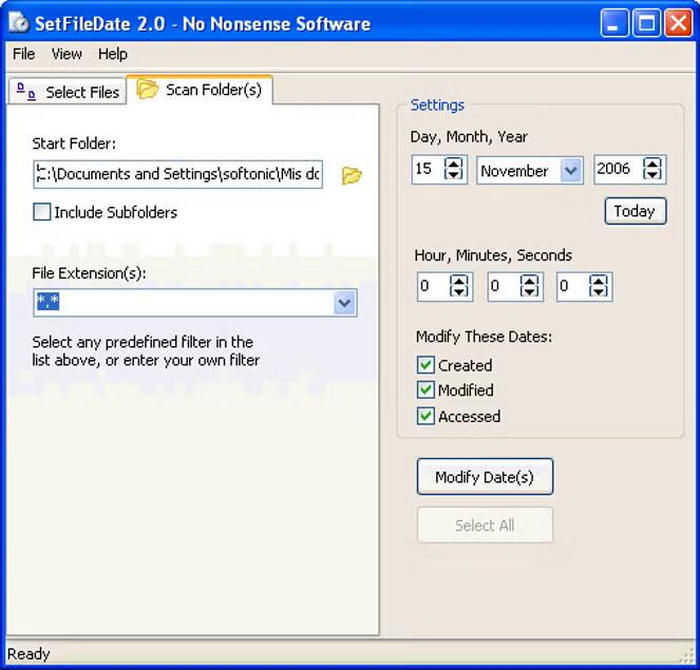Click the Start Folder path field
700x670 pixels.
coord(178,174)
